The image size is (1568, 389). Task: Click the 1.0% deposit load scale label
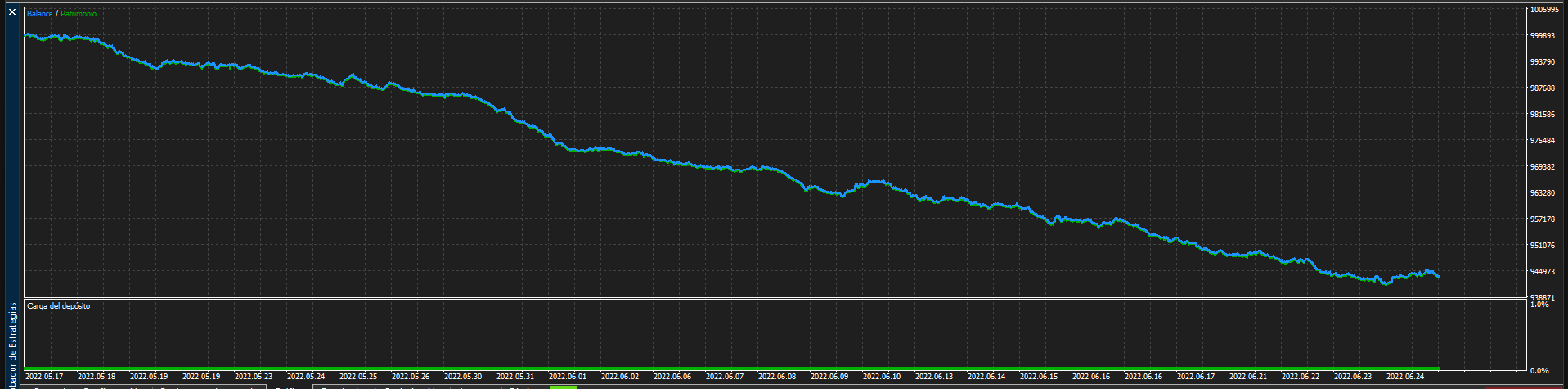[1539, 305]
